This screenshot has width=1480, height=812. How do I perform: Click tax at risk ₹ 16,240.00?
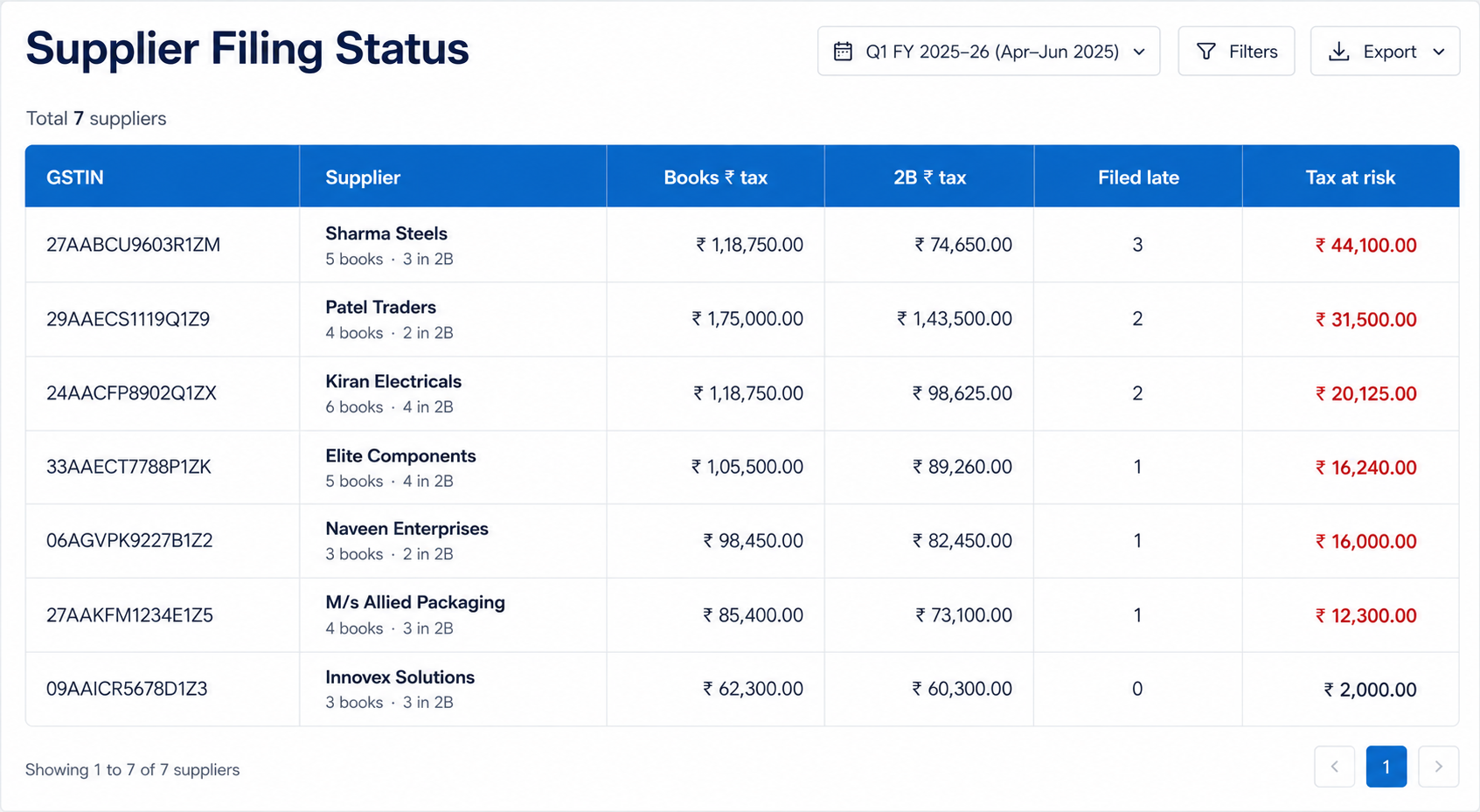[1365, 468]
